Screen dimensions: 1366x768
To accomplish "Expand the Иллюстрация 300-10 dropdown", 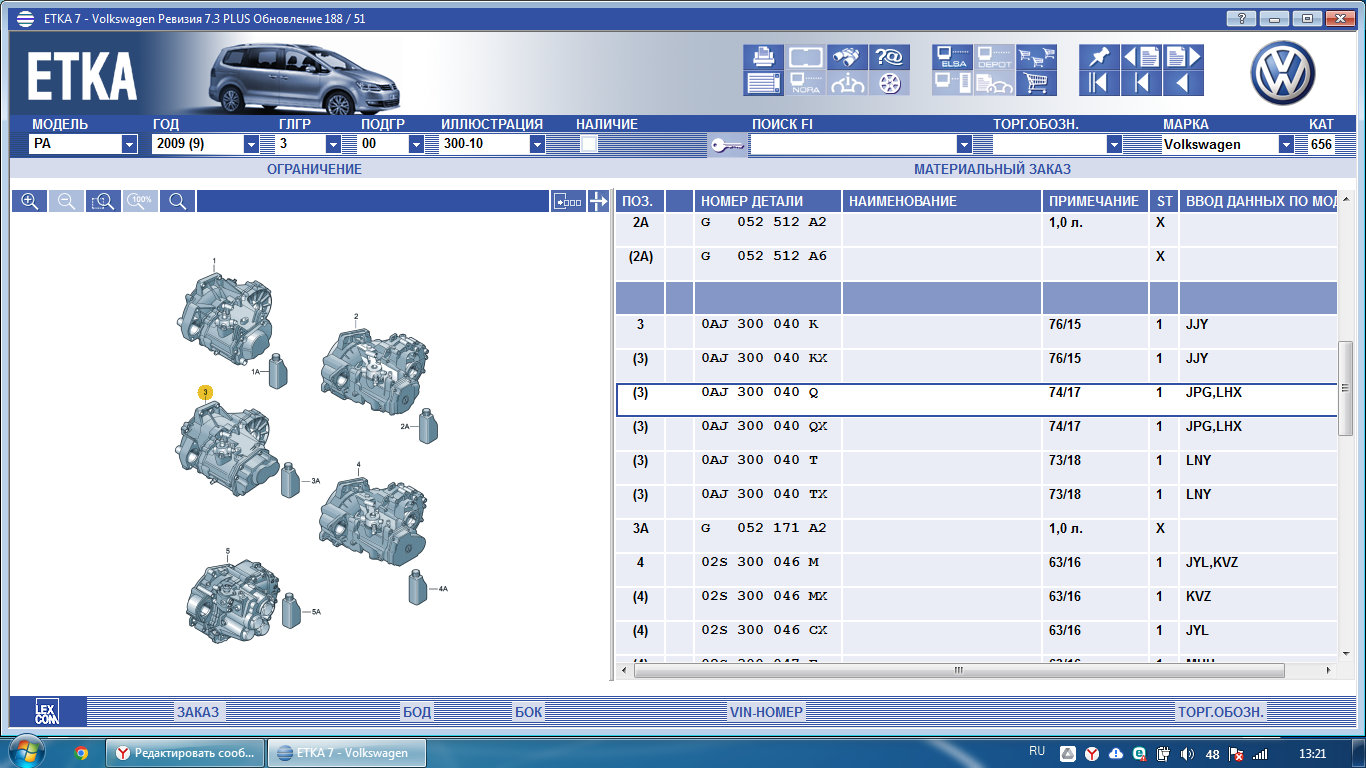I will [537, 144].
